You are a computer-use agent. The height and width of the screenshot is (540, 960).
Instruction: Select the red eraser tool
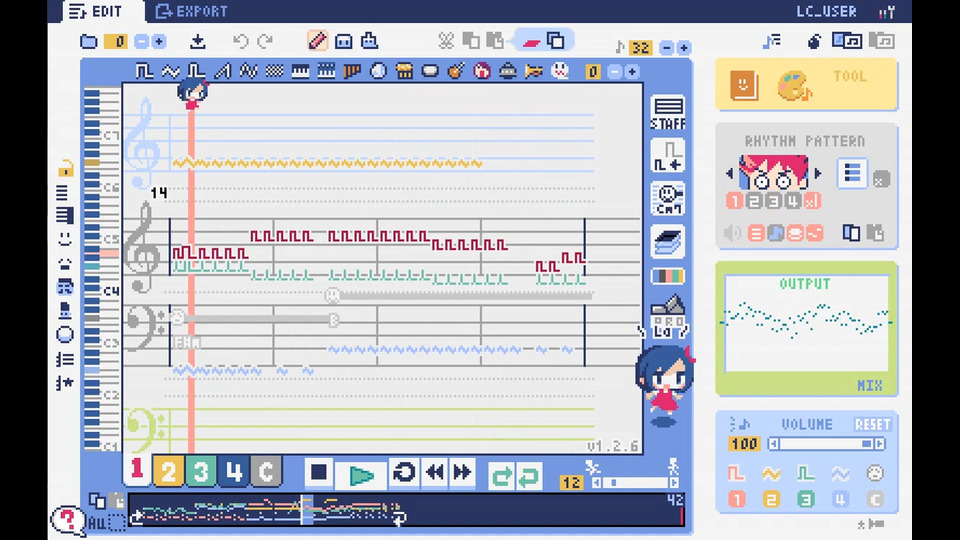531,42
